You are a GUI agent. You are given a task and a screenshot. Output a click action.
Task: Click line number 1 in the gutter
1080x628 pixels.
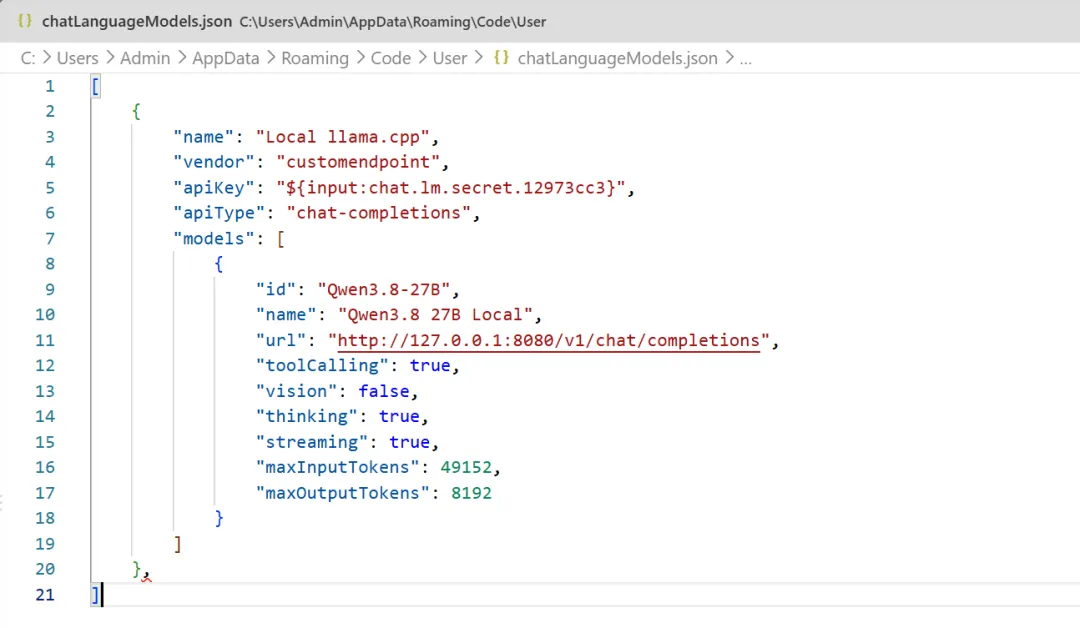(50, 86)
